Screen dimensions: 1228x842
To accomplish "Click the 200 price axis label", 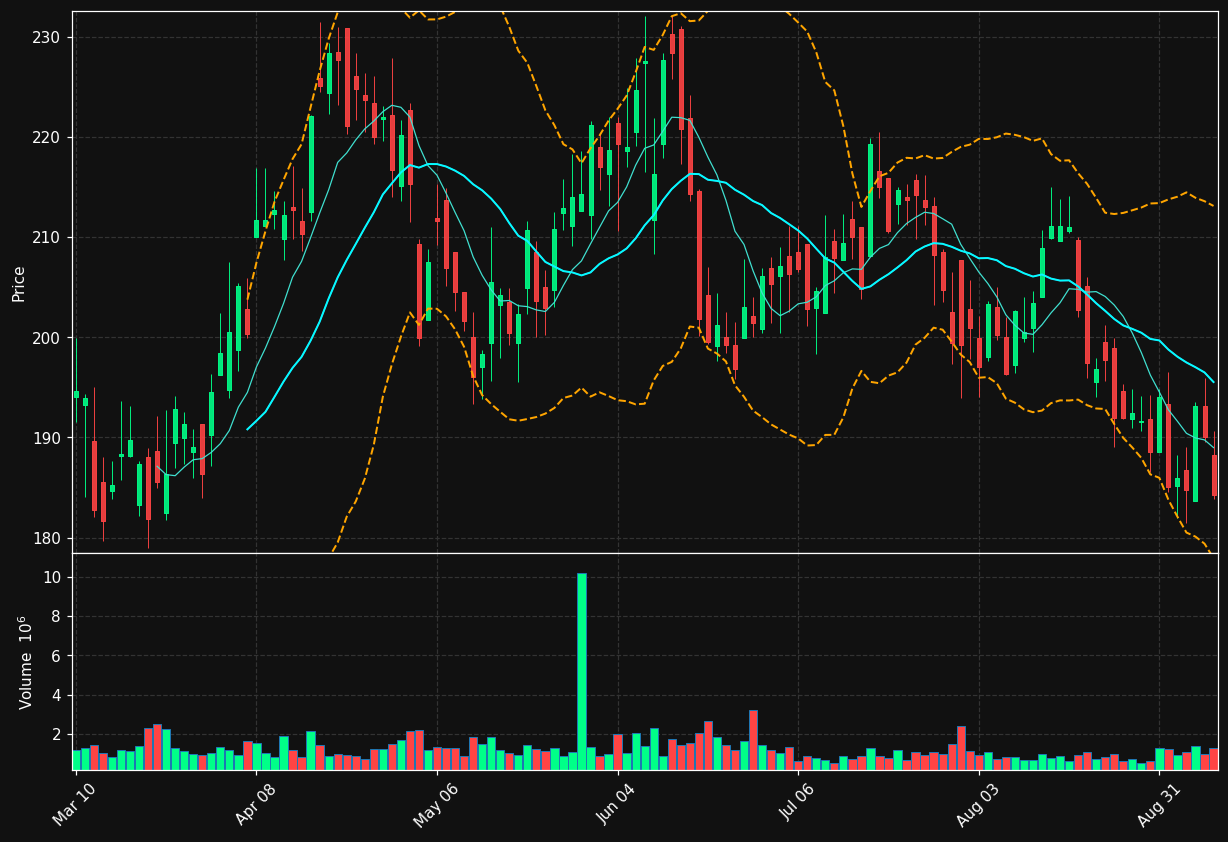I will click(x=47, y=338).
